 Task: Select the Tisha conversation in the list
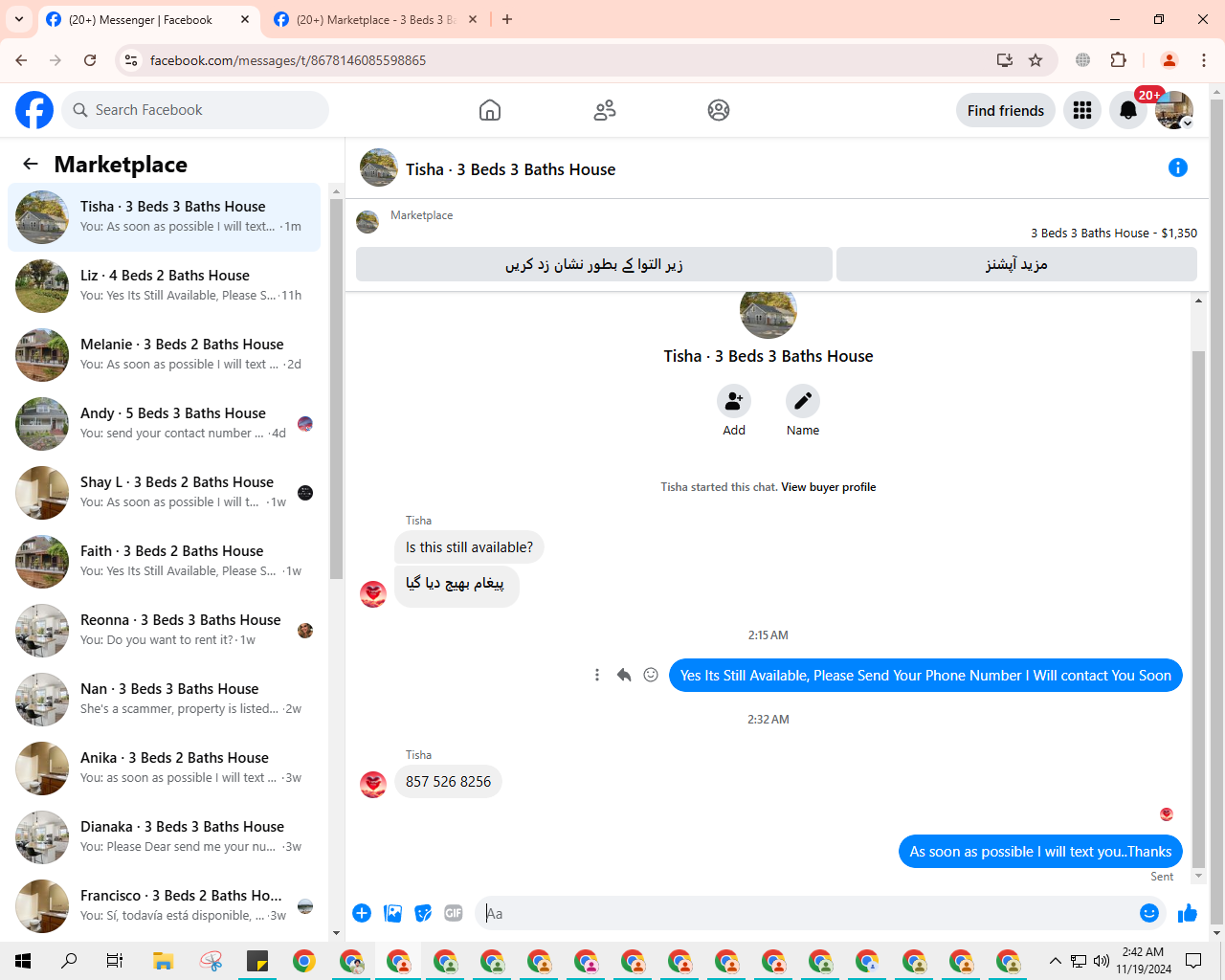coord(165,217)
